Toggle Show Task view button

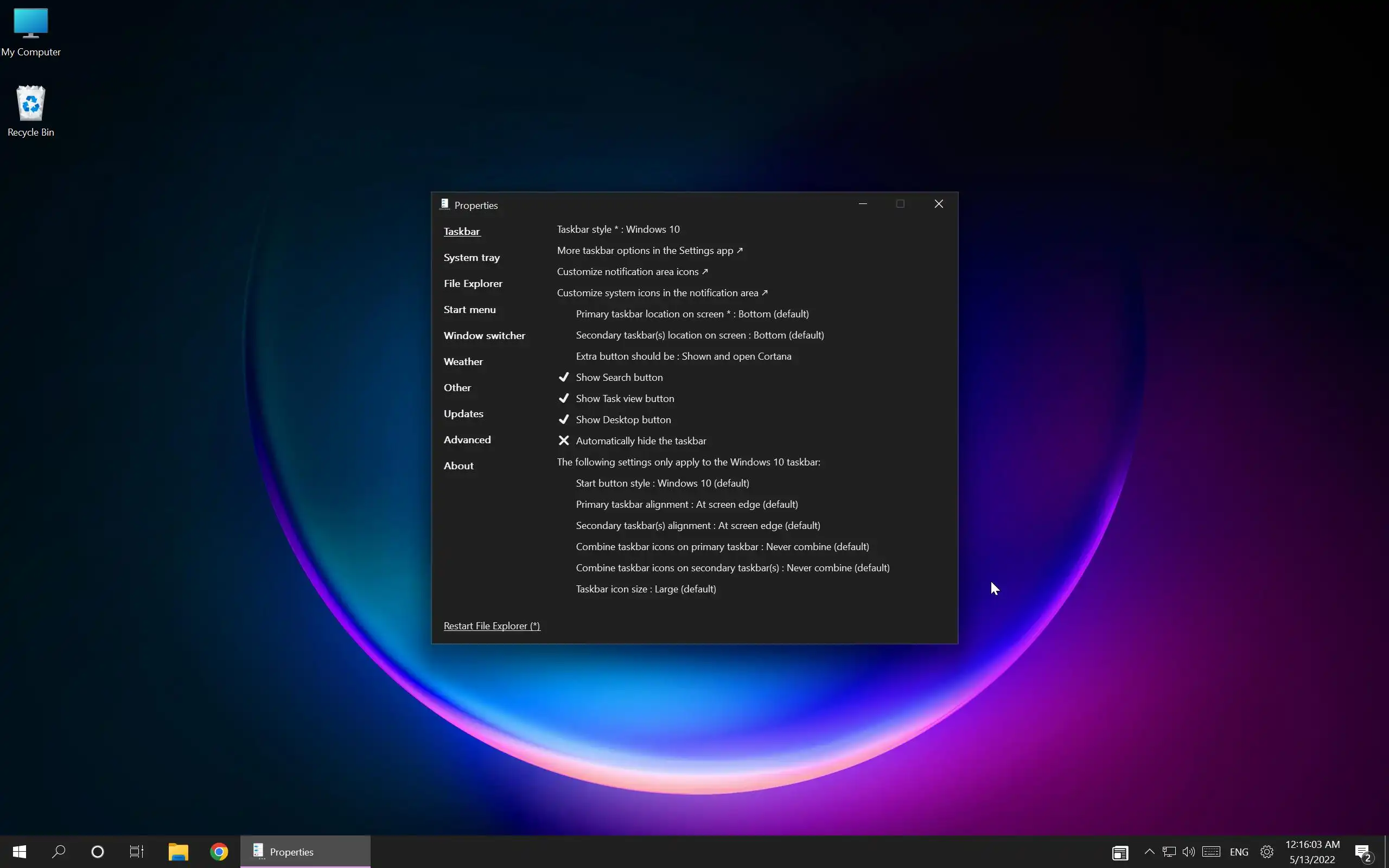tap(625, 398)
